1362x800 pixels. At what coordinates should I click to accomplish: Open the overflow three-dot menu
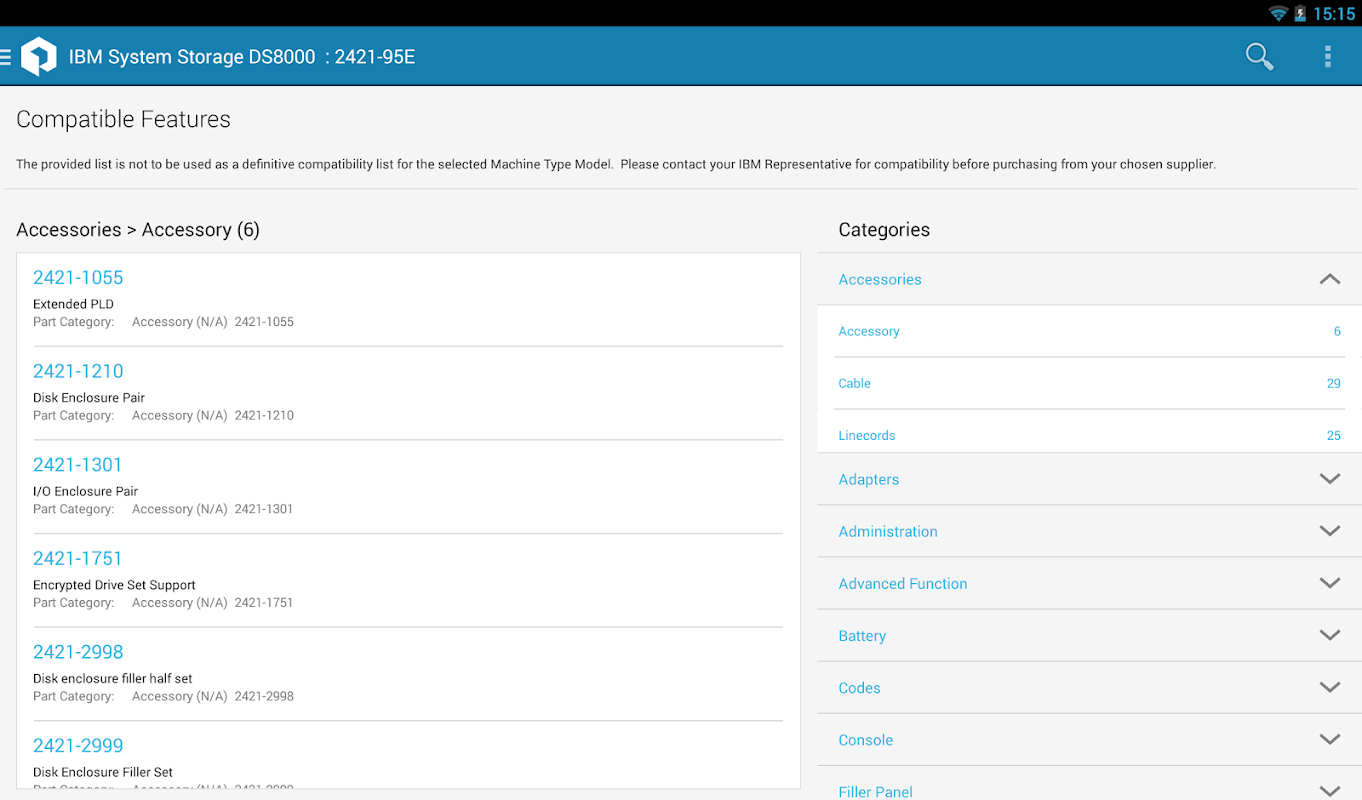click(x=1327, y=56)
